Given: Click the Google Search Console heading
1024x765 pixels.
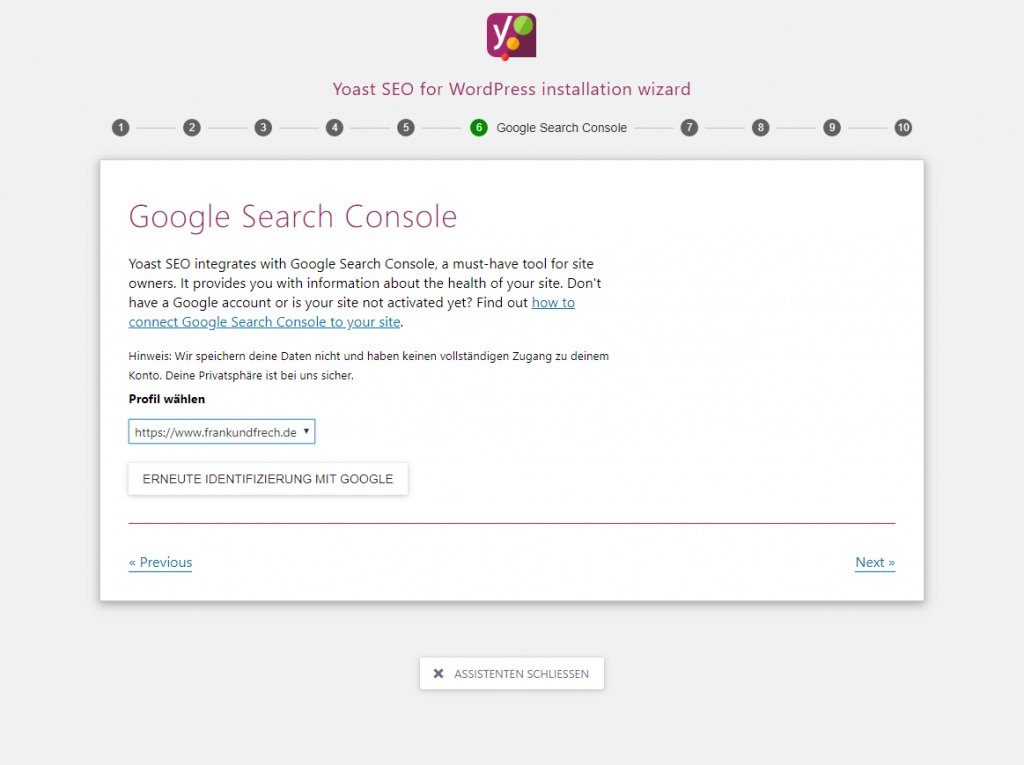Looking at the screenshot, I should click(x=293, y=217).
